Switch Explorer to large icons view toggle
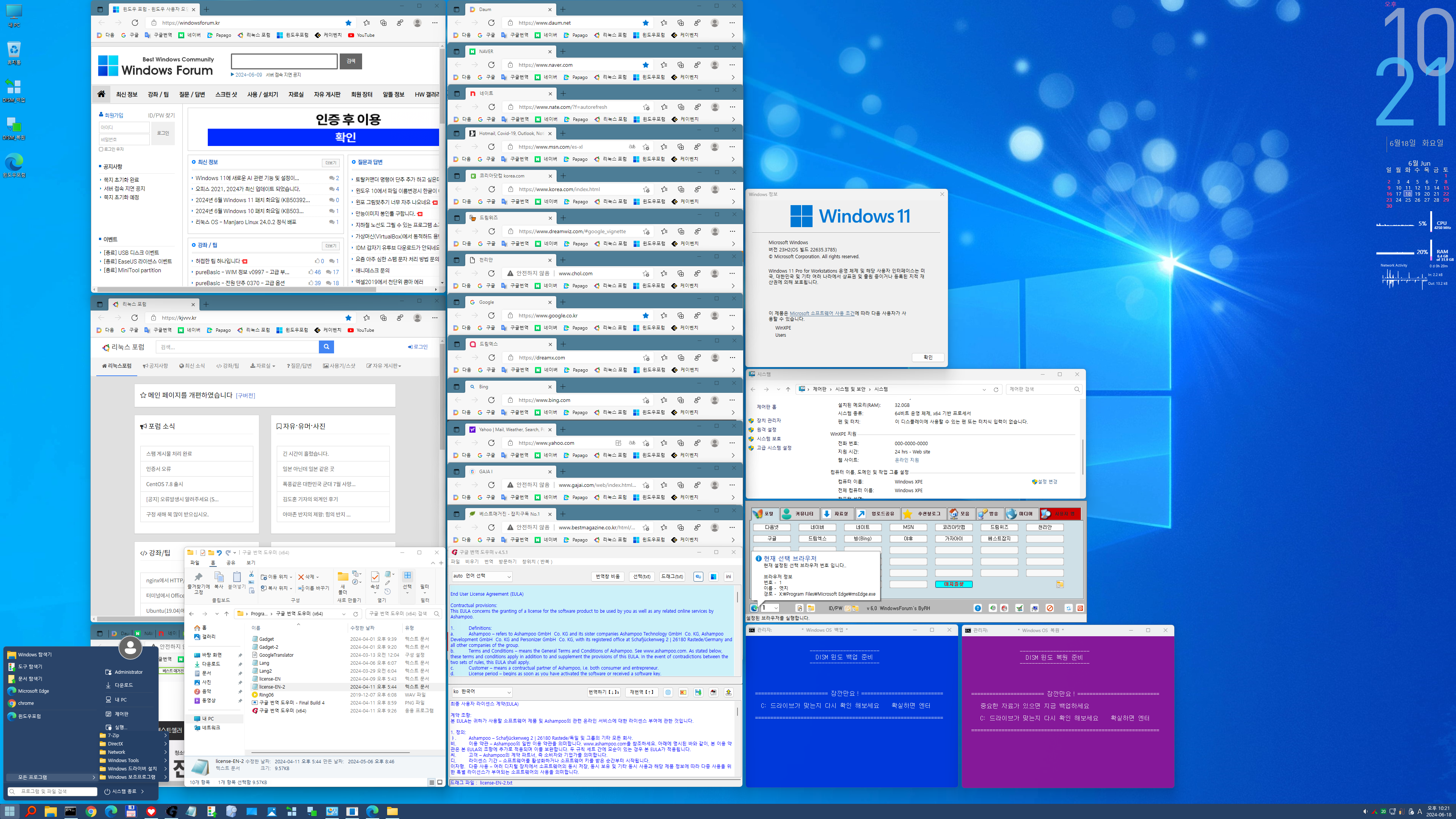The image size is (1456, 819). click(440, 782)
